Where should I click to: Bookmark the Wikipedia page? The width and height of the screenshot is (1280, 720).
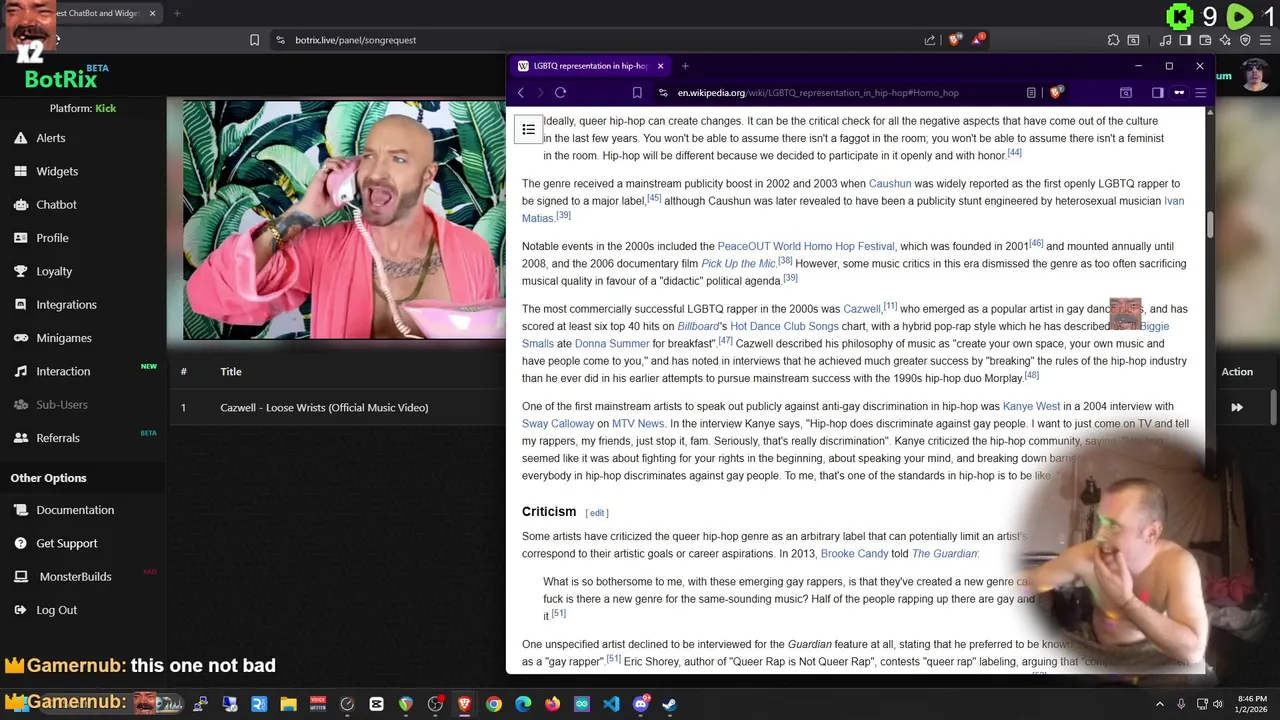click(x=637, y=93)
